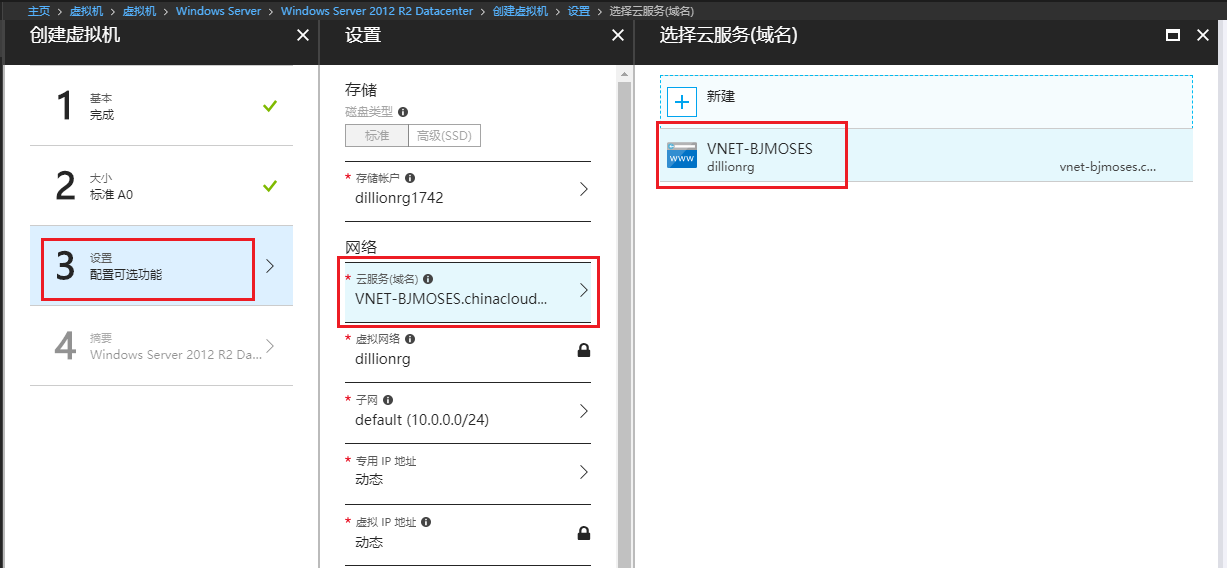Open step 1 基本 in the wizard
Screen dimensions: 1227x568
[x=160, y=106]
